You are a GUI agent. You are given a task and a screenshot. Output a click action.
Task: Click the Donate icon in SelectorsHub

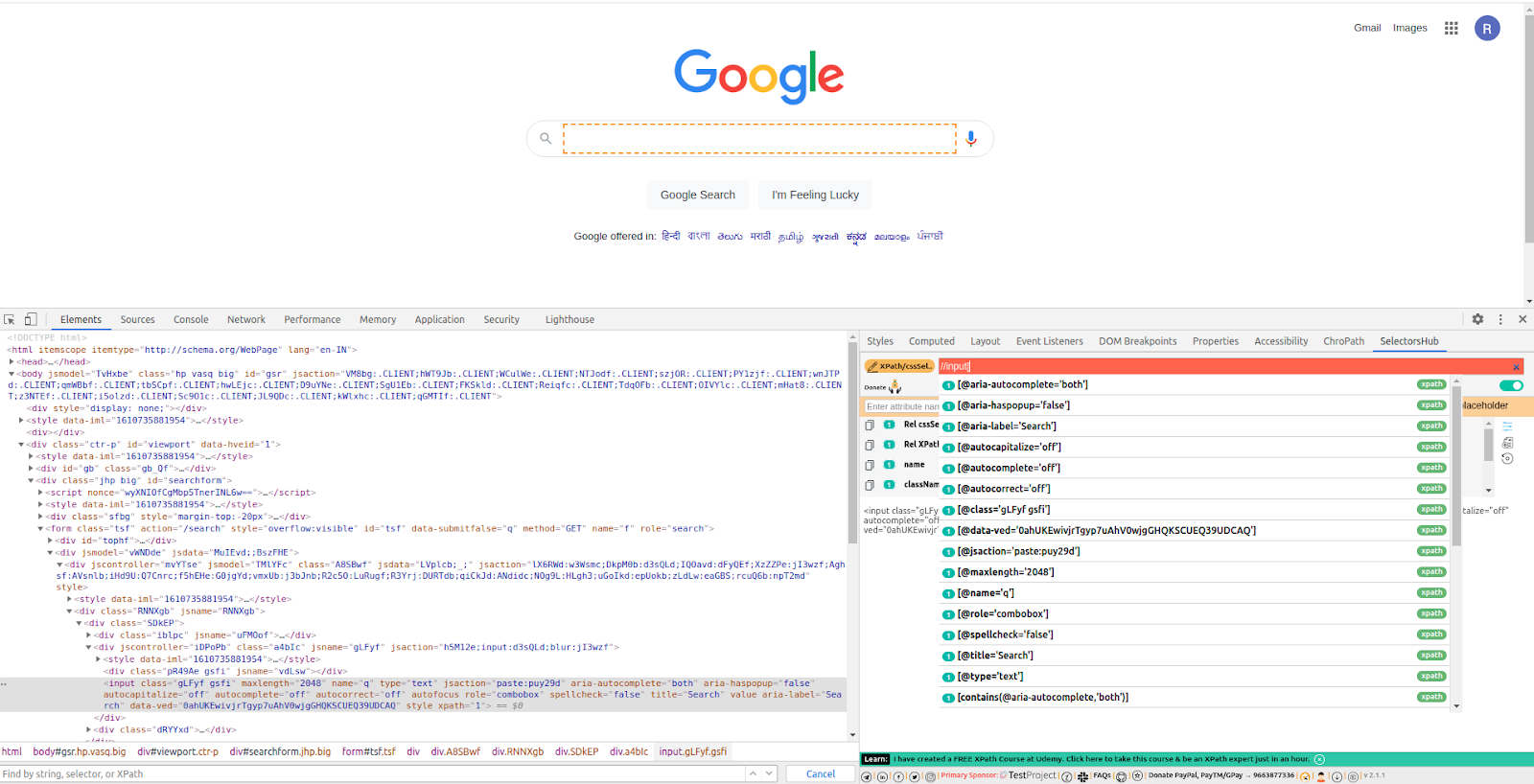click(x=895, y=387)
